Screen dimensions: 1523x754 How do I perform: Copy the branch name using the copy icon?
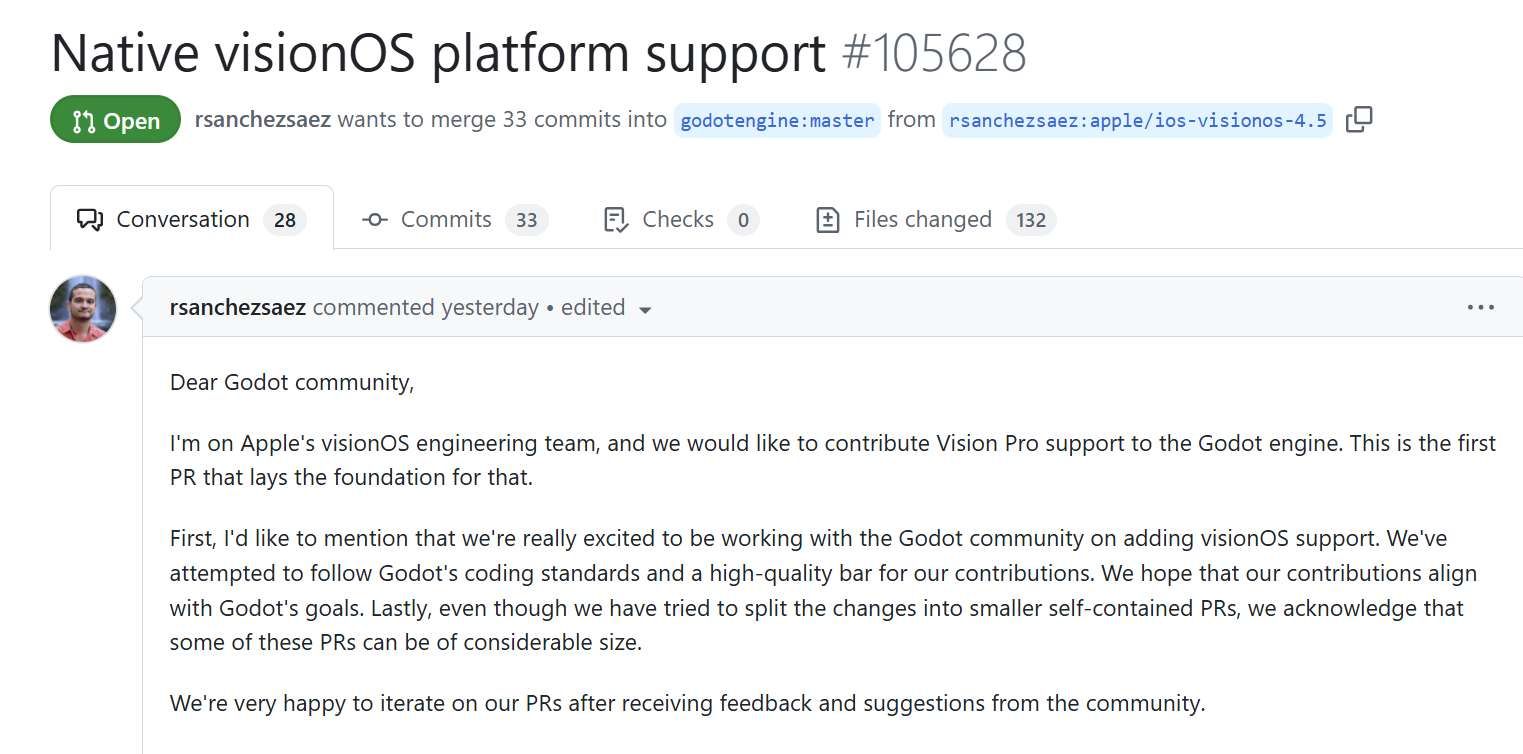click(x=1359, y=118)
